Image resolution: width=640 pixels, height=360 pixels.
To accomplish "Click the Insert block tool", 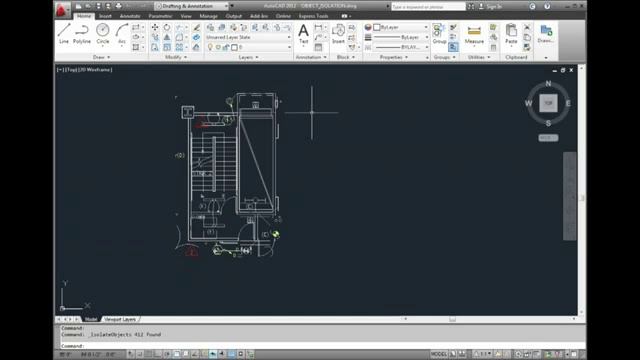I will pyautogui.click(x=338, y=33).
